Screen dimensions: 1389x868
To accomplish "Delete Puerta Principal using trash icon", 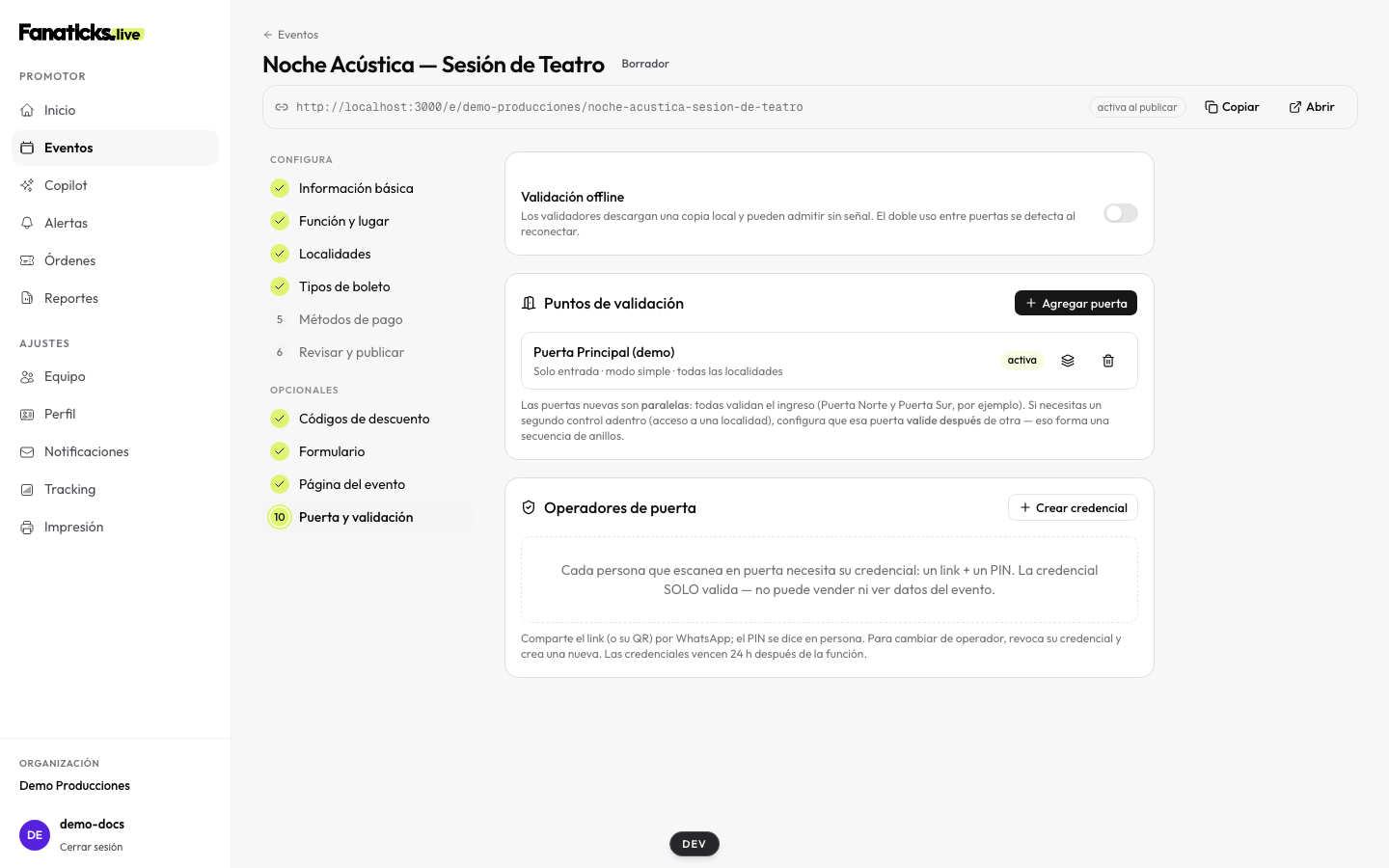I will pyautogui.click(x=1108, y=361).
